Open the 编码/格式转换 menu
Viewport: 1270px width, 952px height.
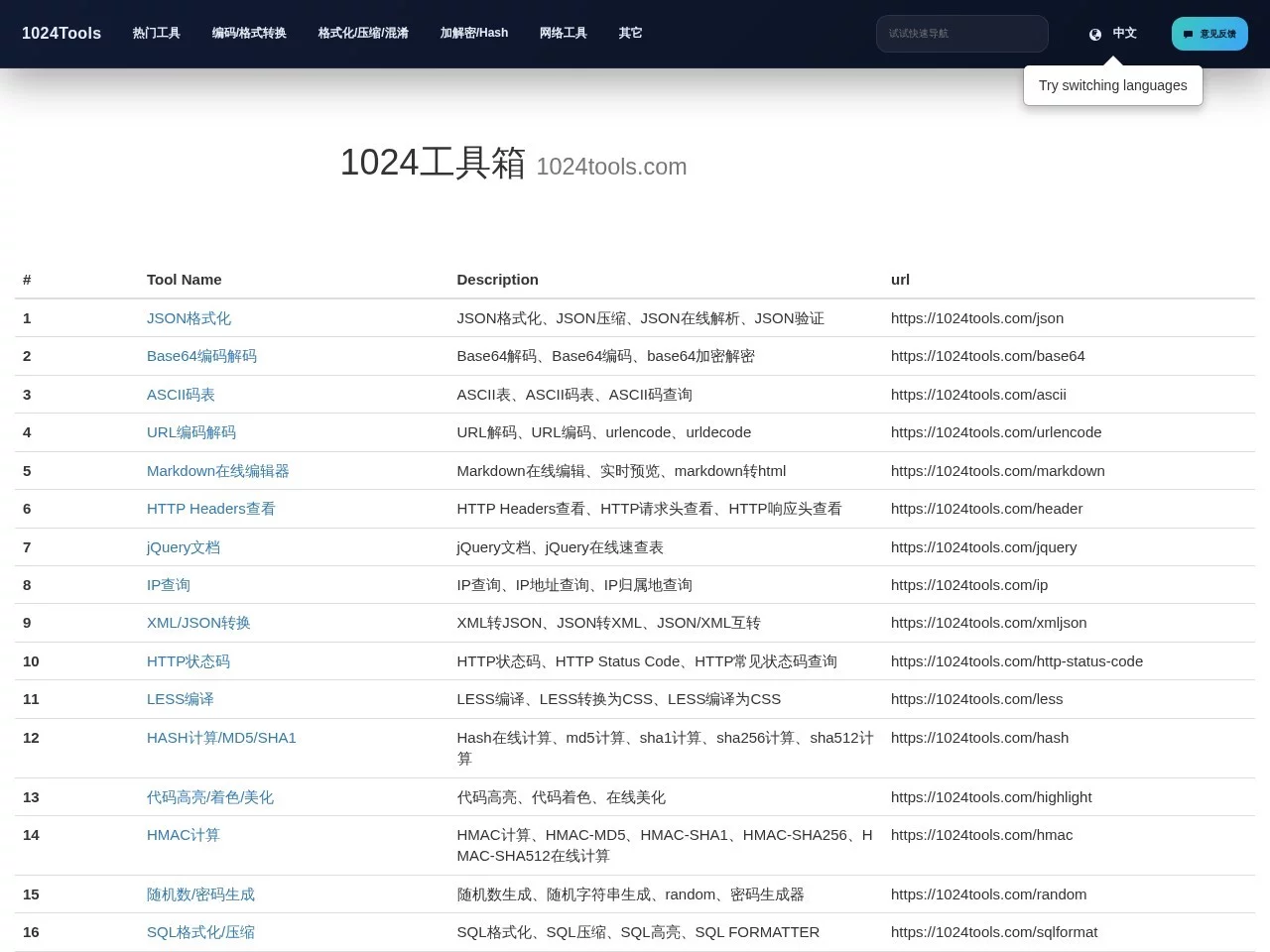click(248, 33)
